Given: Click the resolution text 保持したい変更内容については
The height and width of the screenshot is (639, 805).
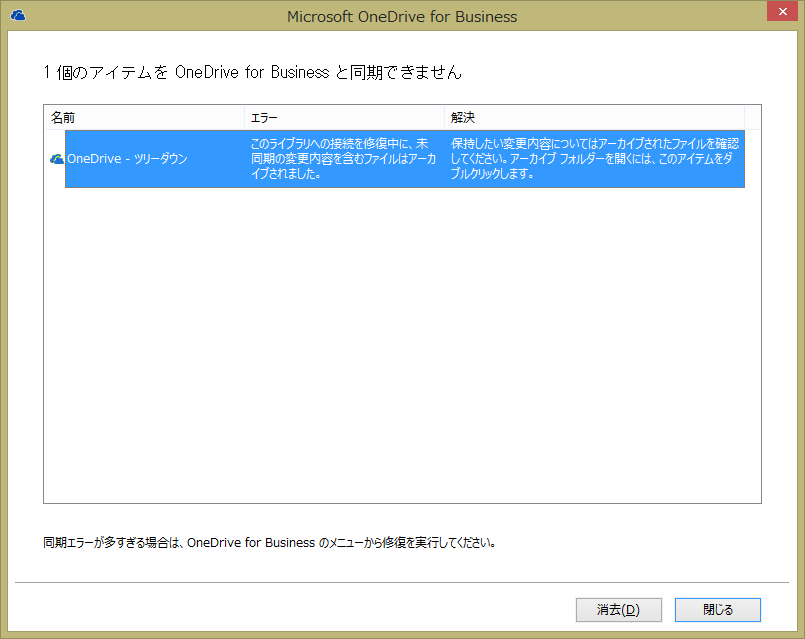Looking at the screenshot, I should pyautogui.click(x=595, y=159).
